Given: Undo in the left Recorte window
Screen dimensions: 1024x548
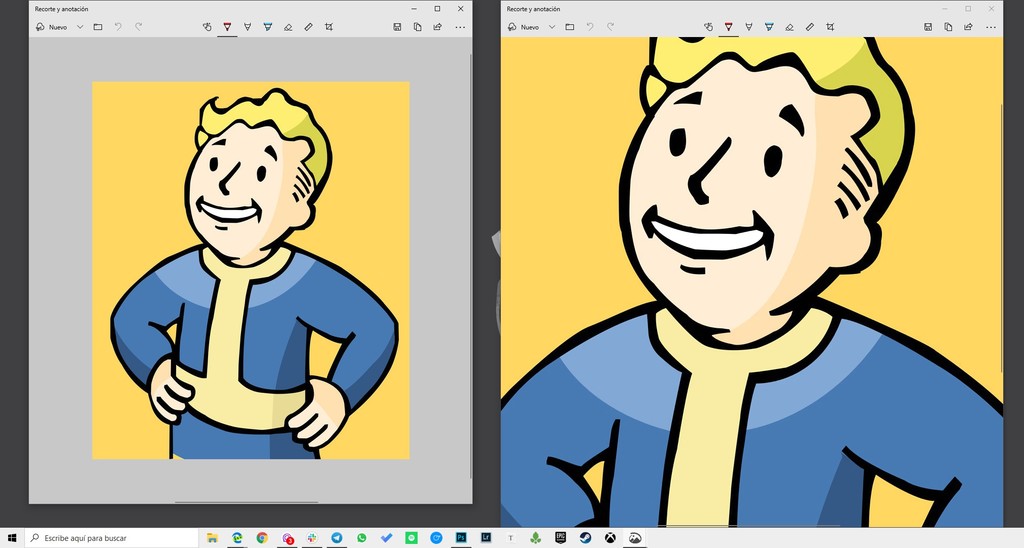Looking at the screenshot, I should point(118,27).
